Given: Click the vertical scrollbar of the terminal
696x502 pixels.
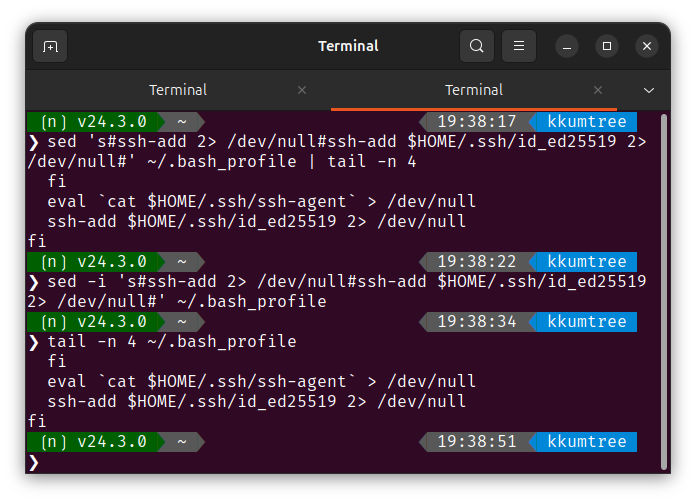Looking at the screenshot, I should [x=664, y=291].
